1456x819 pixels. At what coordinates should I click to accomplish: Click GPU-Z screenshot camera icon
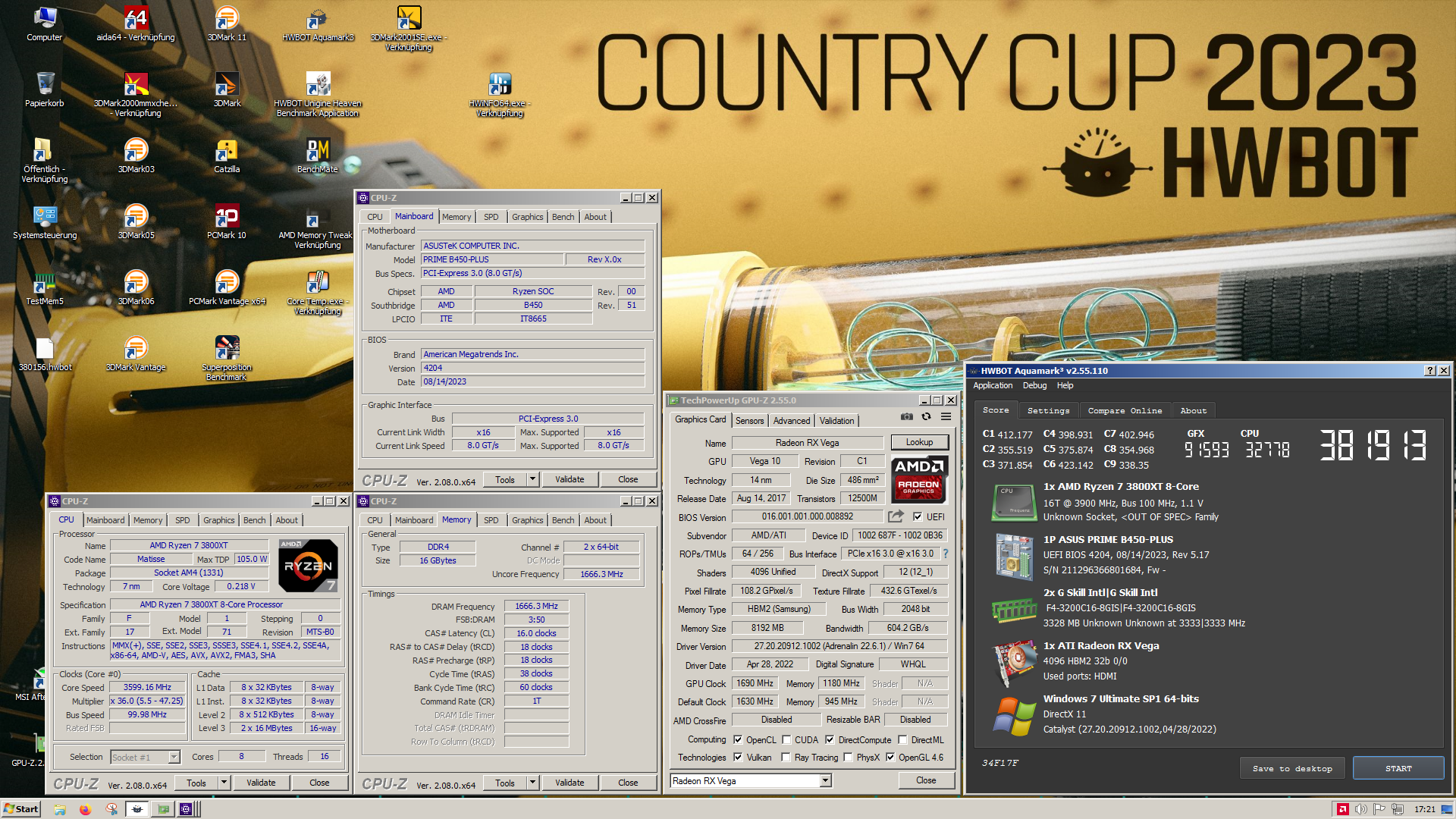(906, 416)
